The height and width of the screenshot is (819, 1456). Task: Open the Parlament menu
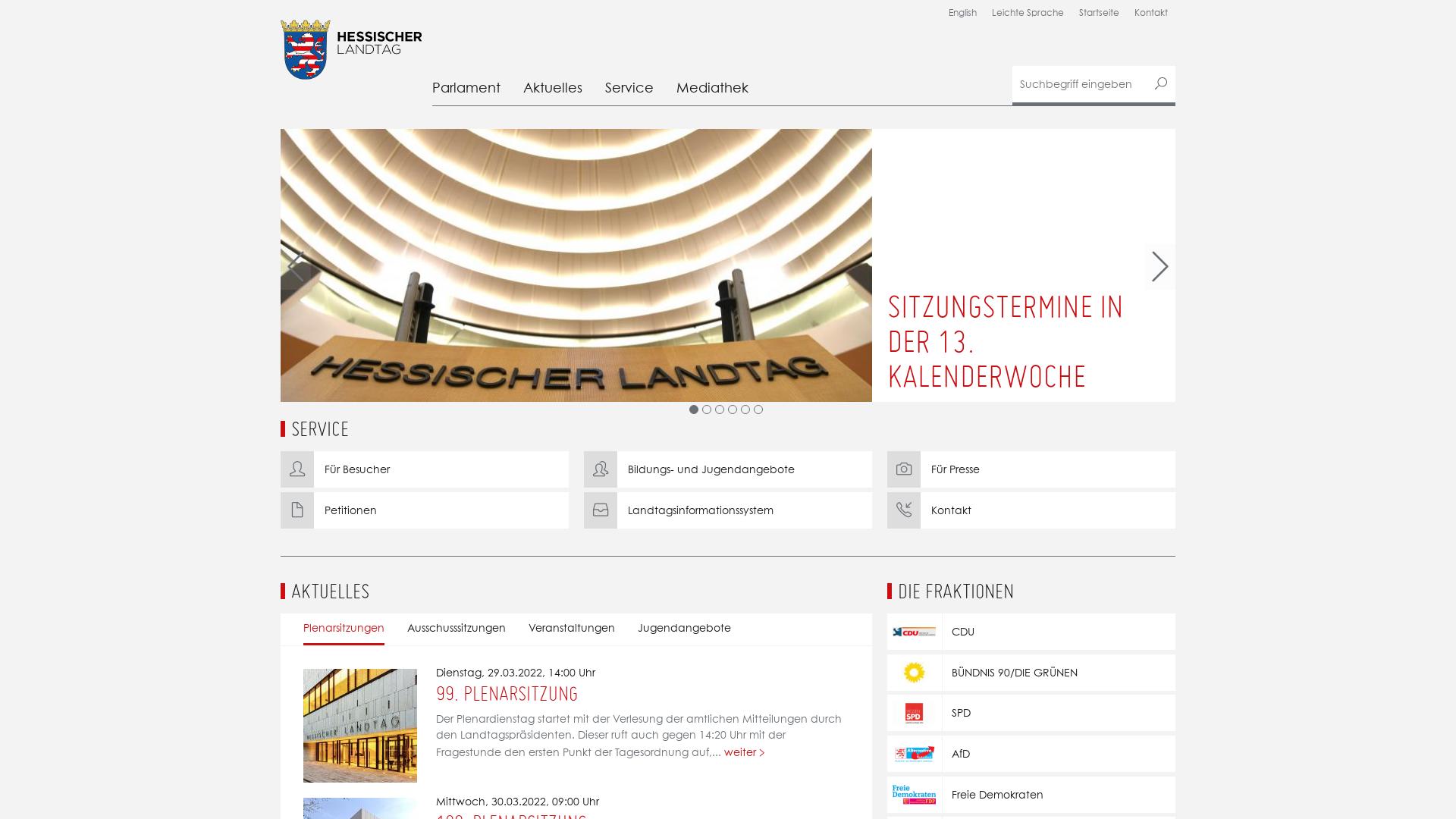(466, 88)
